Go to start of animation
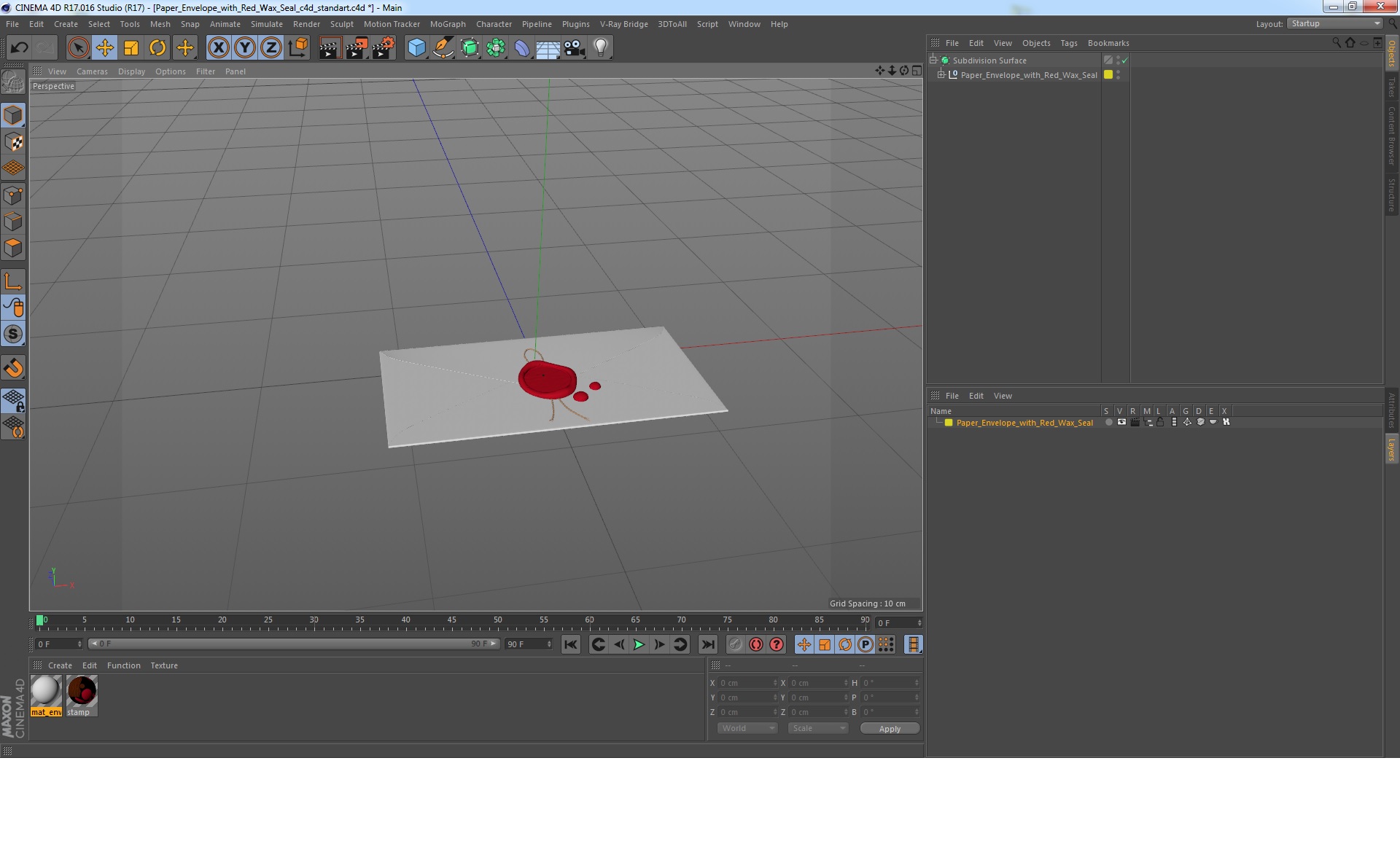This screenshot has height=844, width=1400. [x=571, y=644]
